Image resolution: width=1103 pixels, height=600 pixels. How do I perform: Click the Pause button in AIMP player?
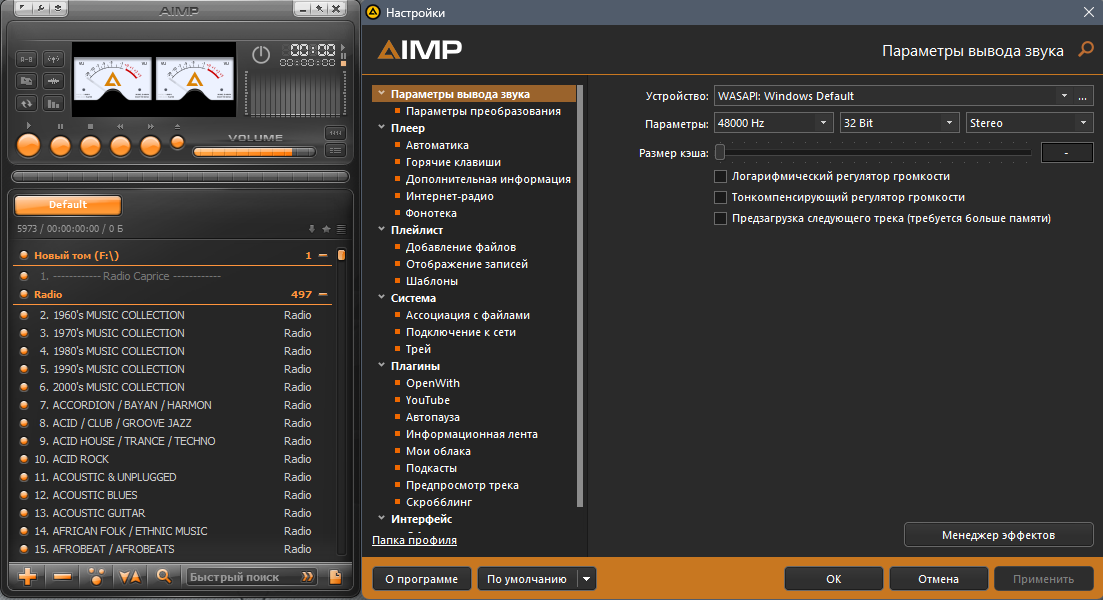[60, 146]
